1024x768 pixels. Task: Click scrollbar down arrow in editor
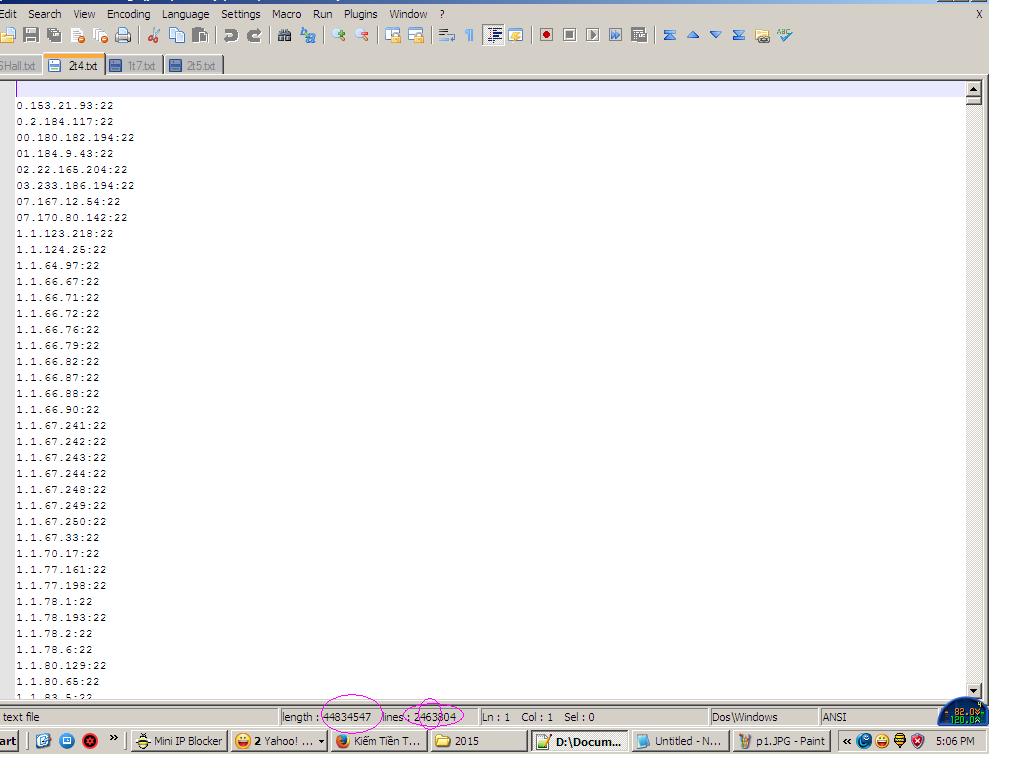pyautogui.click(x=973, y=690)
